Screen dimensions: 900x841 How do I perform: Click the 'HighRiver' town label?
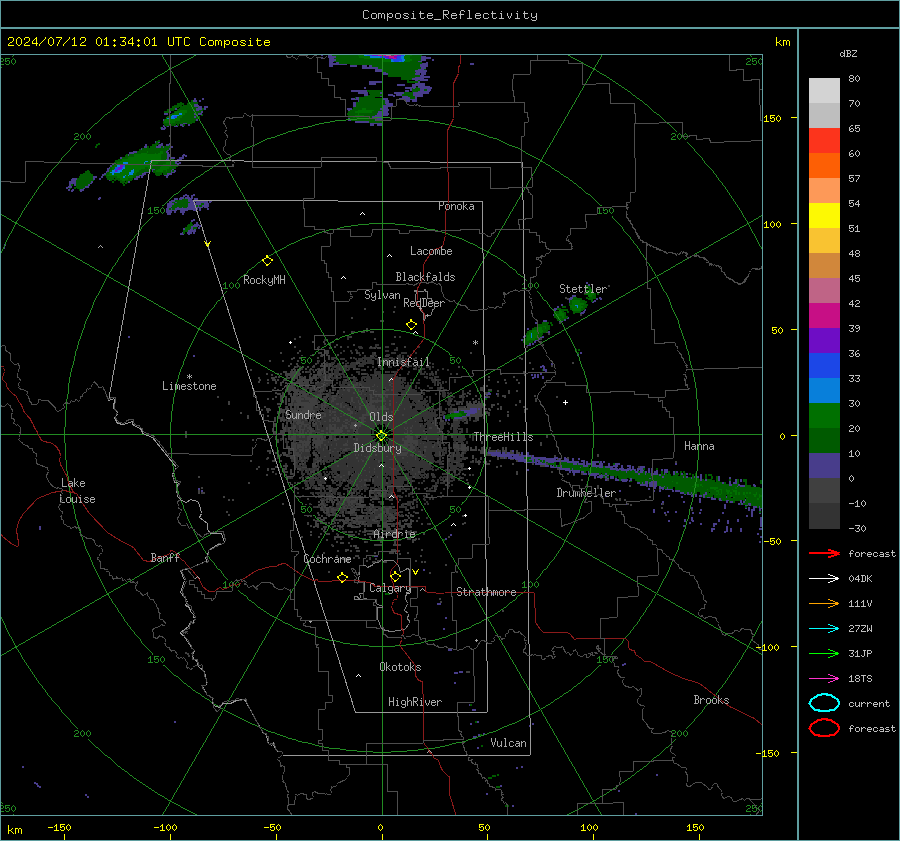coord(415,702)
